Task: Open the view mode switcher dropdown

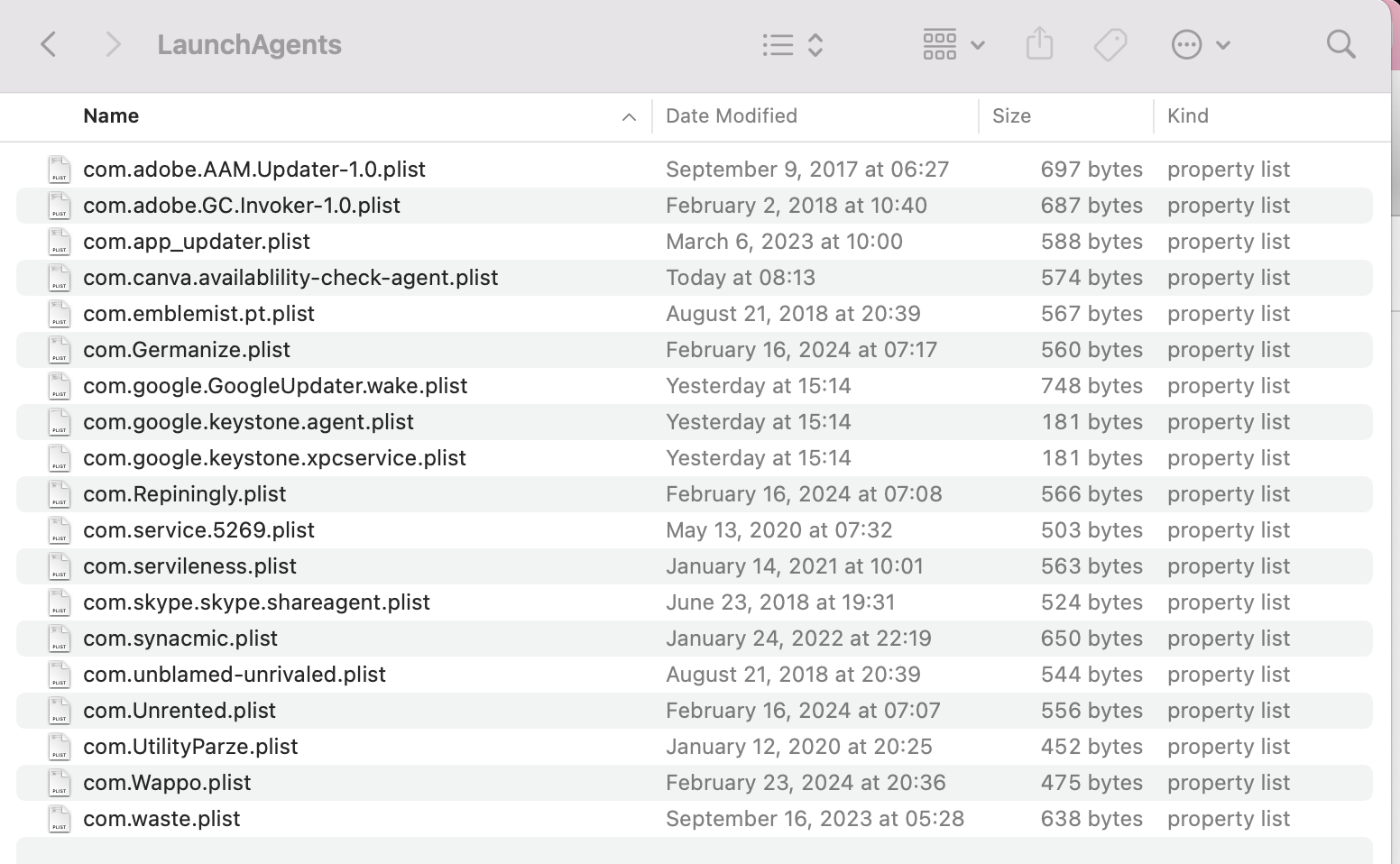Action: coord(815,44)
